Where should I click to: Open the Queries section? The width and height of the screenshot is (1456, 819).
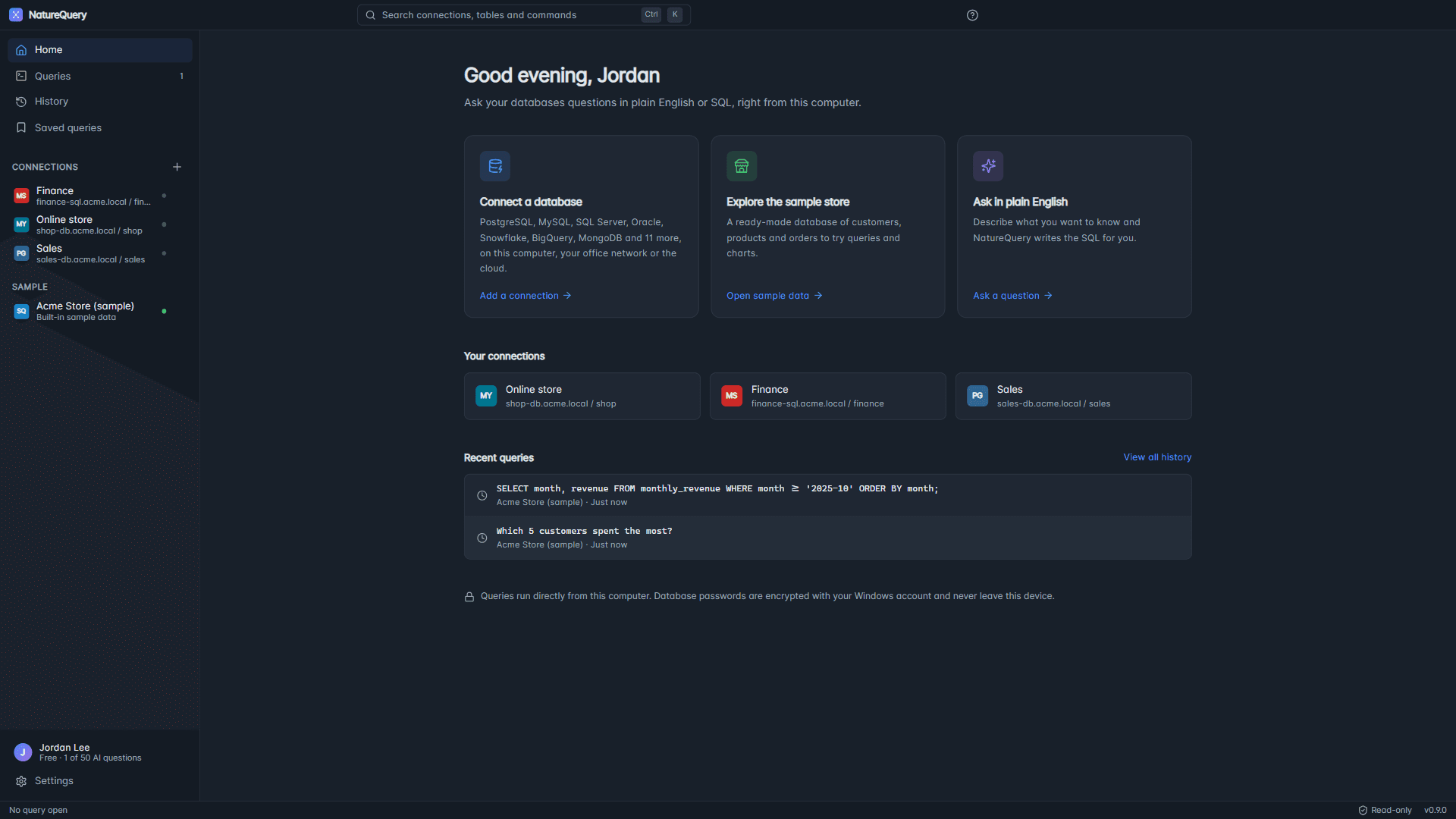click(x=100, y=76)
